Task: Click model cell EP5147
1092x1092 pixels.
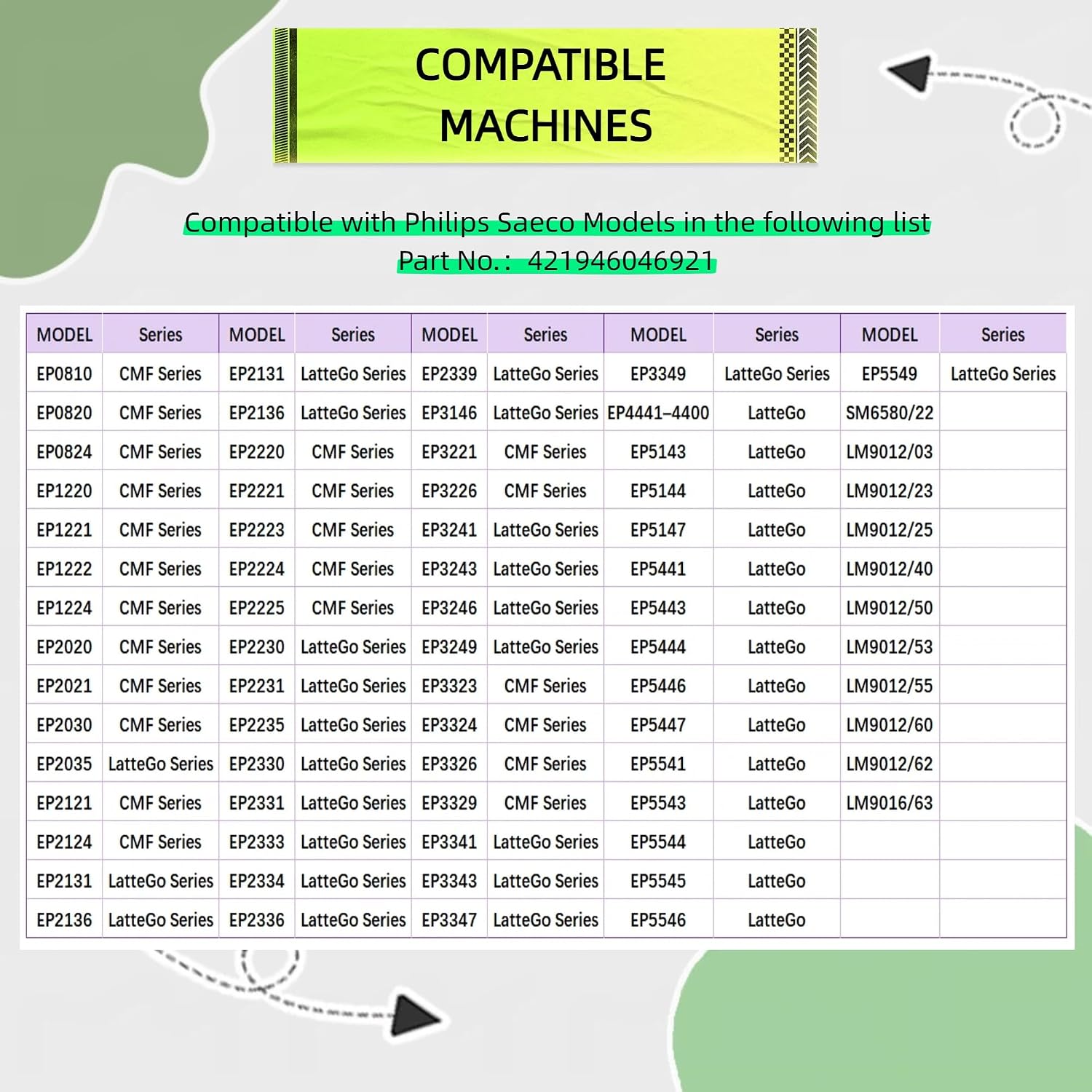Action: pos(658,530)
